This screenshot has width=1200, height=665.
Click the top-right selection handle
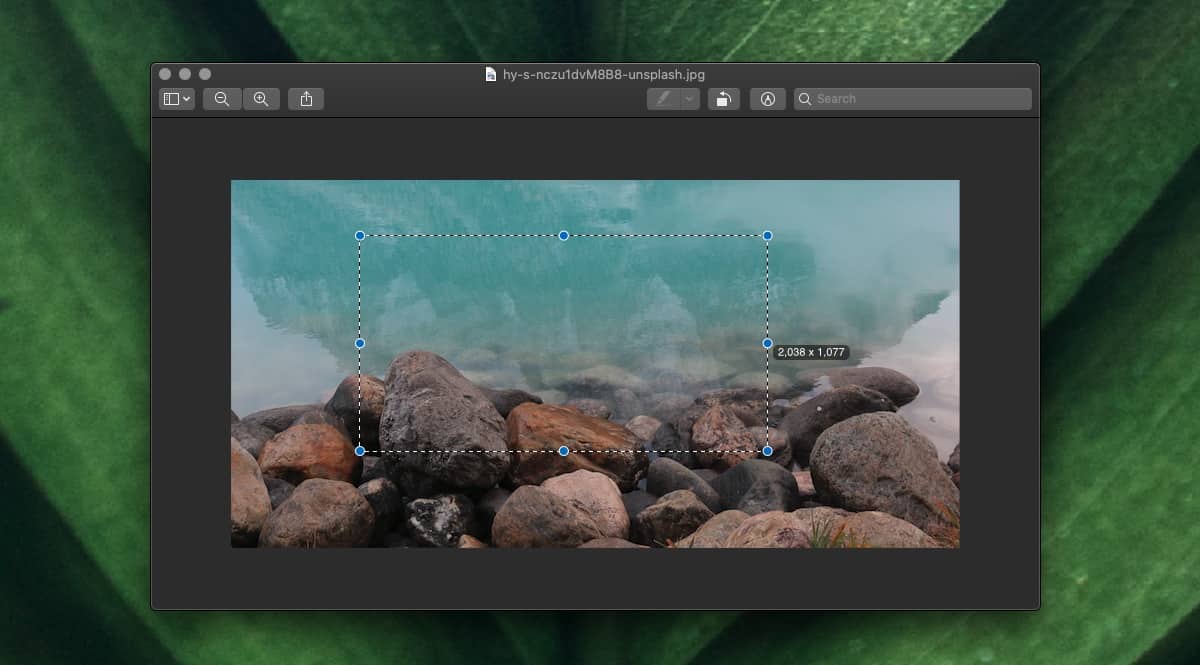(x=768, y=236)
